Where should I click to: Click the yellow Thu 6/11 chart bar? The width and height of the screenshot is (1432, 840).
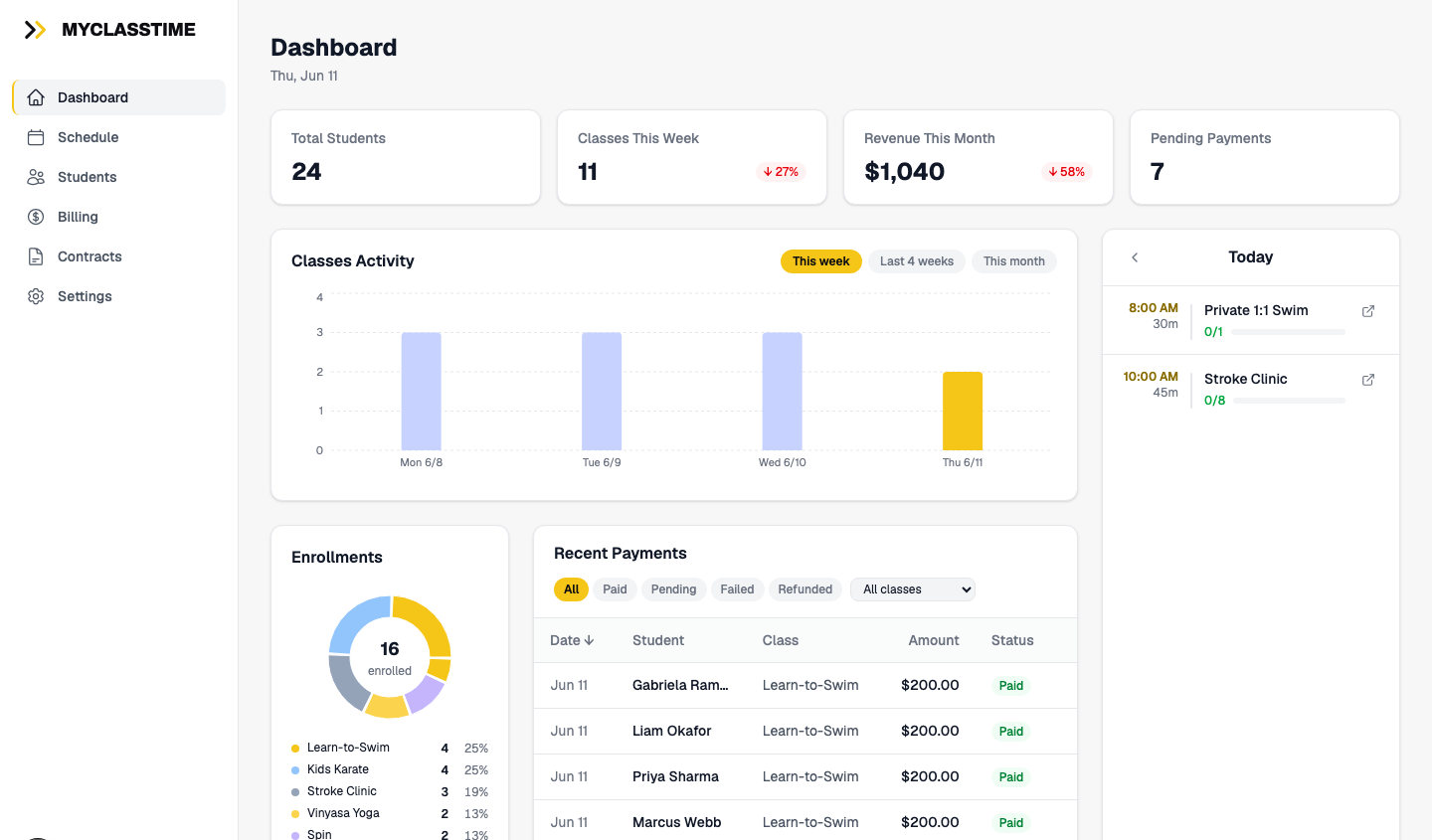pos(963,412)
